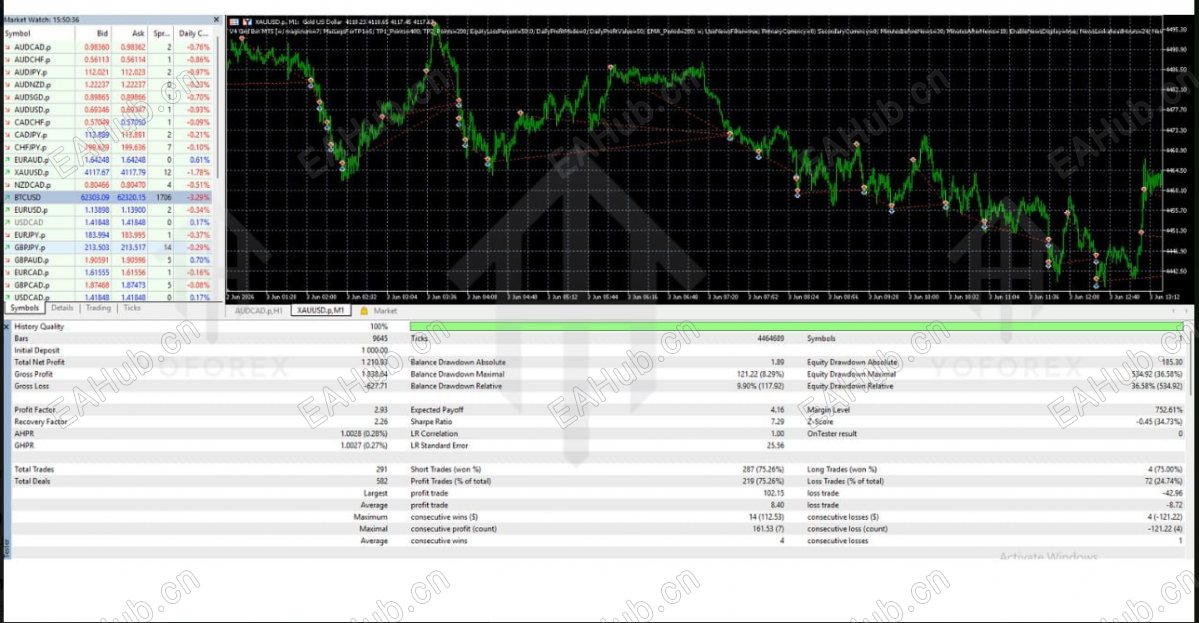Close the strategy tester report panel

pyautogui.click(x=7, y=326)
